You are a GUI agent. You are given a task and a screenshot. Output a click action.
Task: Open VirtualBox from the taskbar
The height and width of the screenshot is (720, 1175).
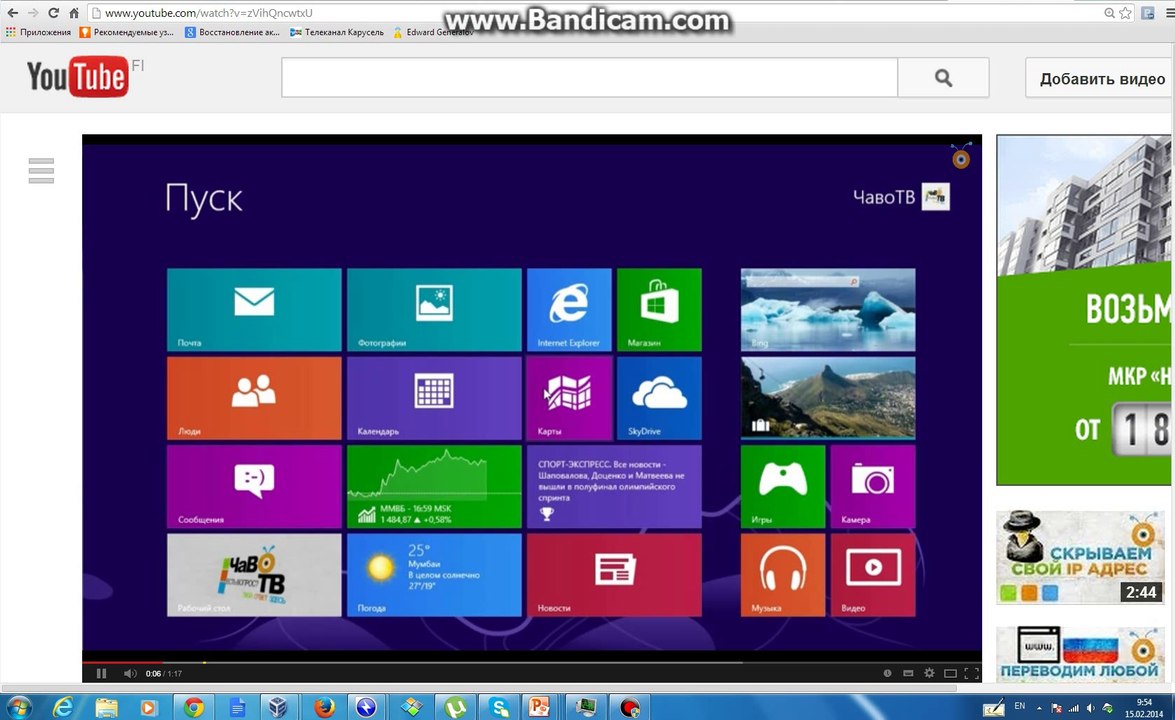pos(279,707)
